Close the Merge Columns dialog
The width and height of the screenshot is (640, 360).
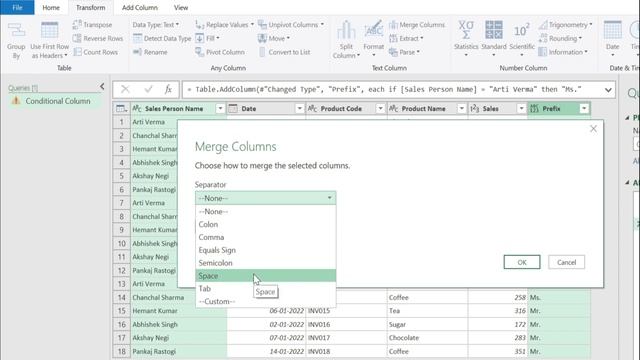coord(593,129)
